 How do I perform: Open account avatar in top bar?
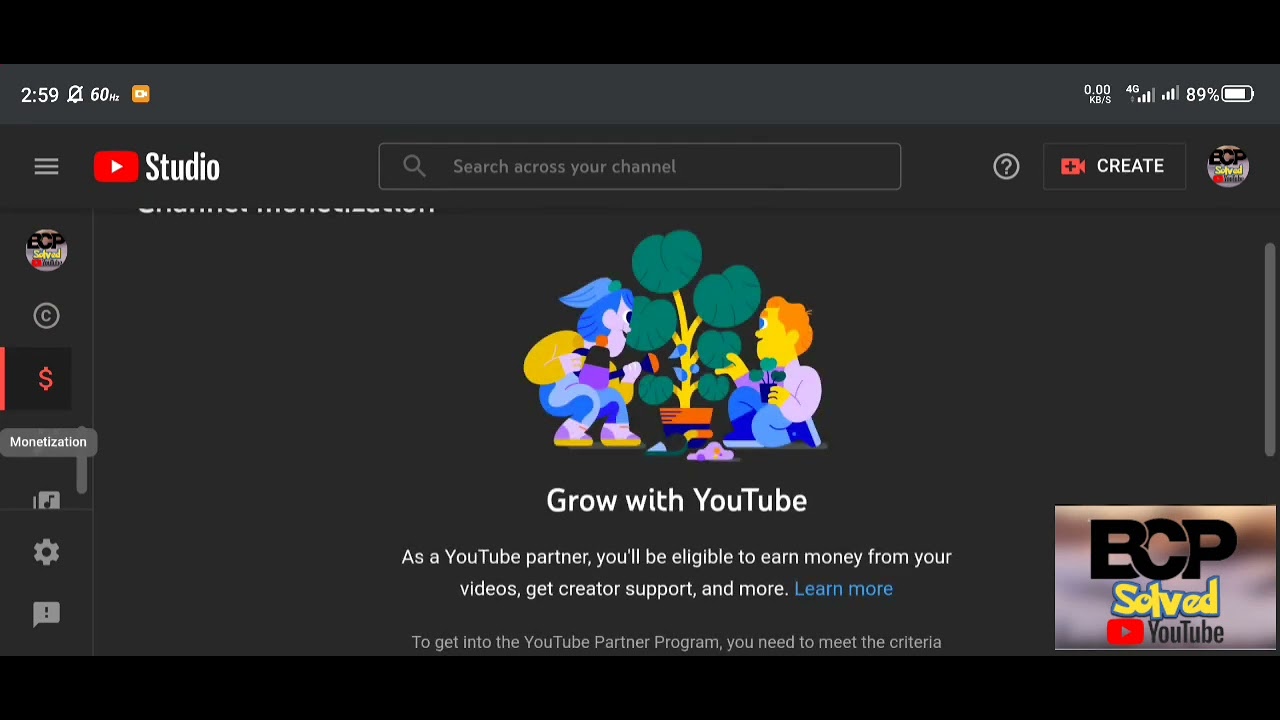pos(1228,166)
